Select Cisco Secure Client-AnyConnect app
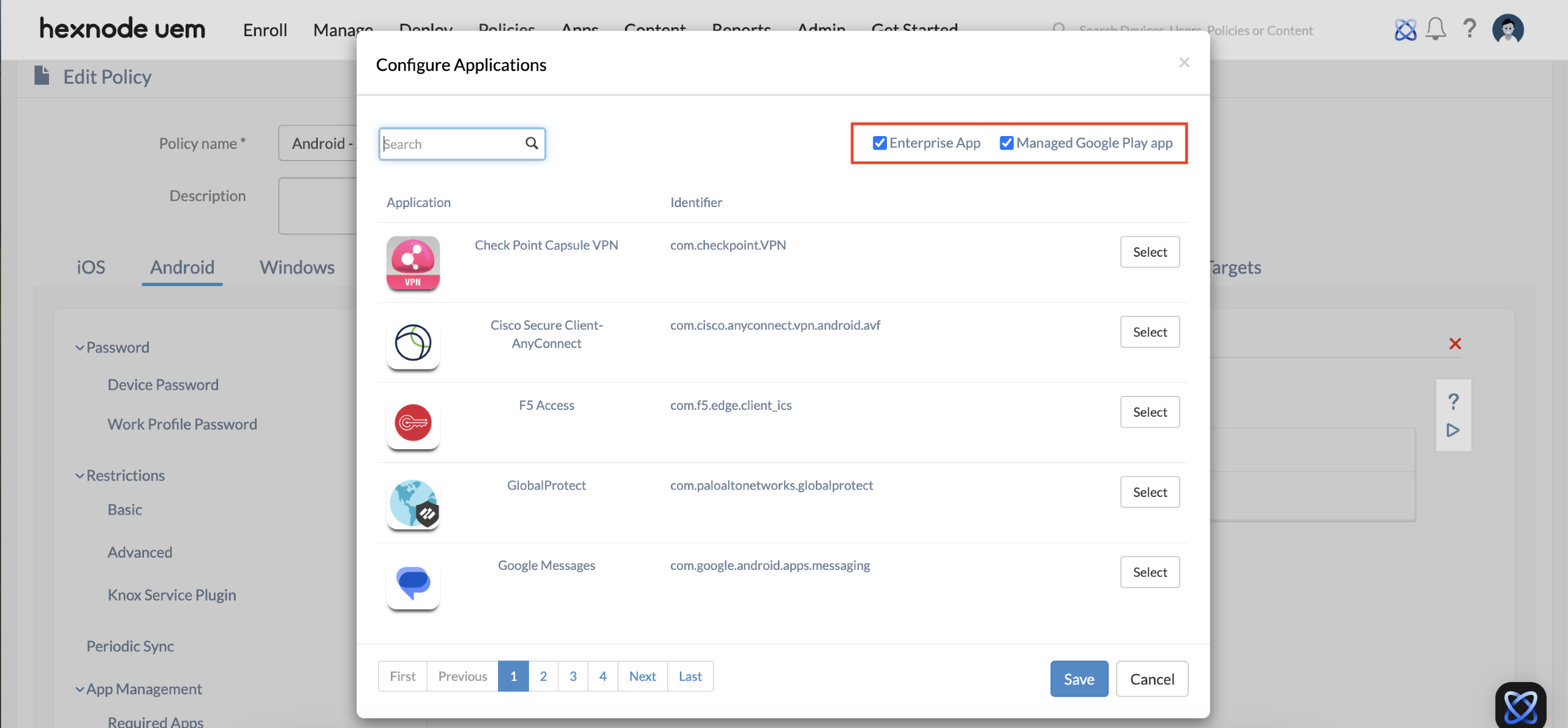Image resolution: width=1568 pixels, height=728 pixels. click(x=1150, y=332)
